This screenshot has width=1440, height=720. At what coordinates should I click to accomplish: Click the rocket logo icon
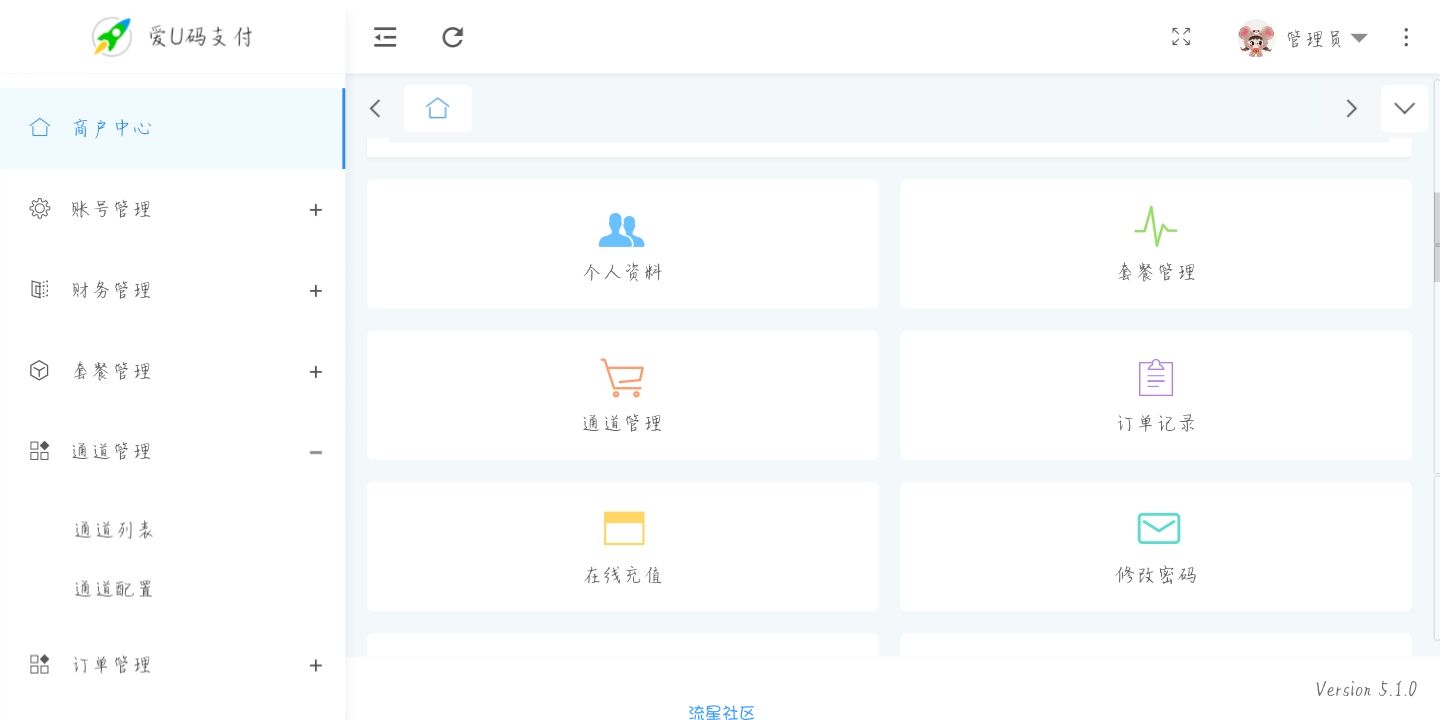pyautogui.click(x=112, y=37)
